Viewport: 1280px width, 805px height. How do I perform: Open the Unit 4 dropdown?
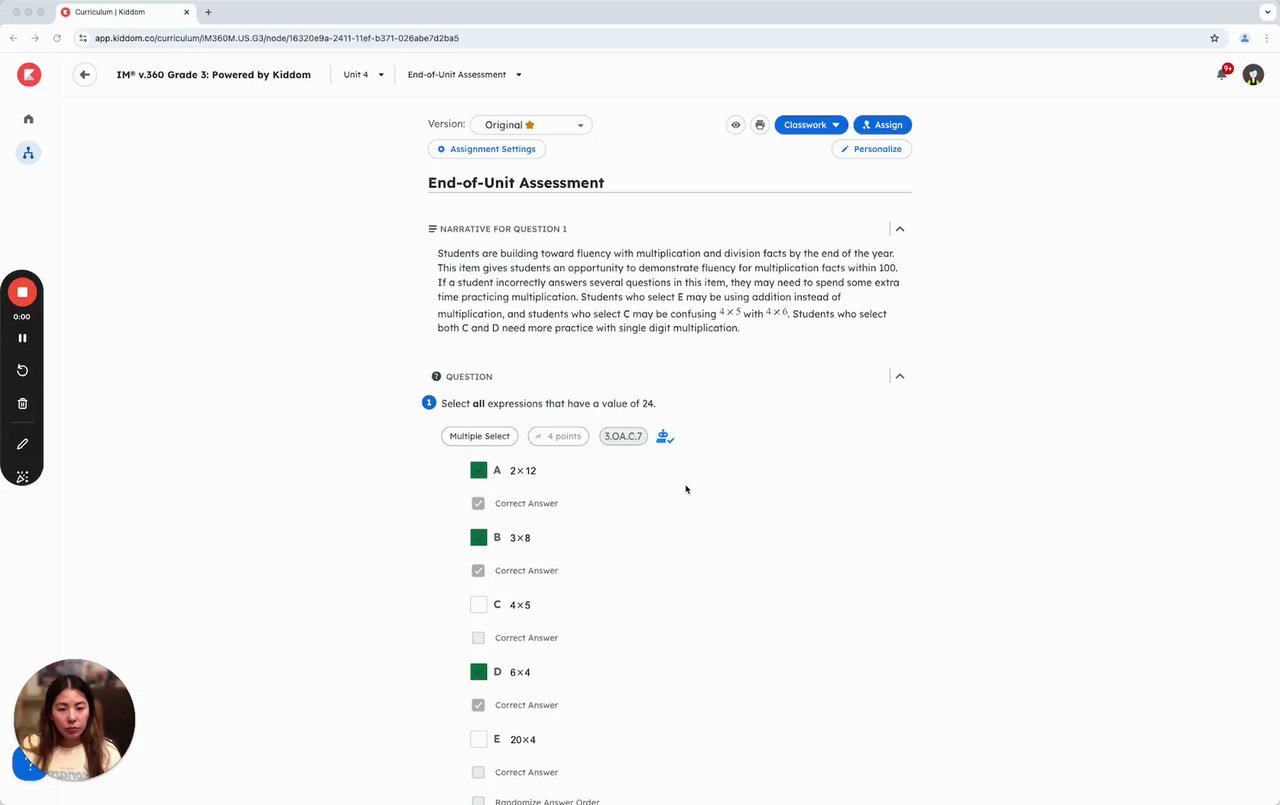(363, 75)
